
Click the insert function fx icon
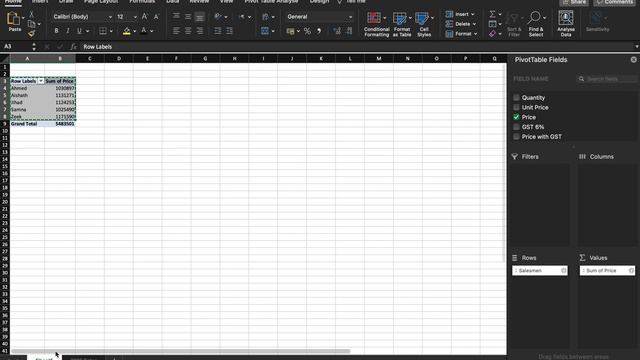point(73,47)
